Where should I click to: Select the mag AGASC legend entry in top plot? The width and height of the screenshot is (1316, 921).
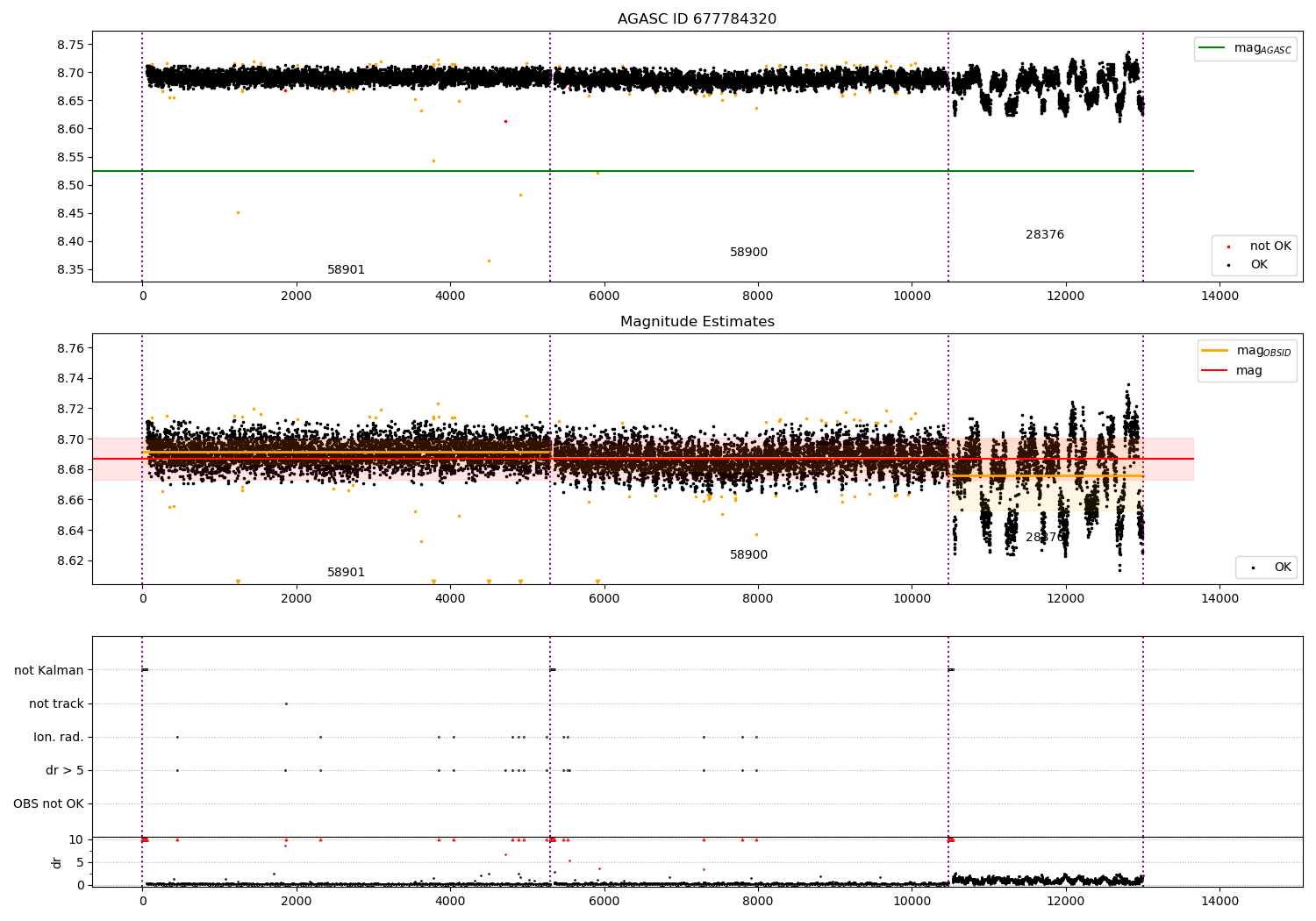(1245, 49)
